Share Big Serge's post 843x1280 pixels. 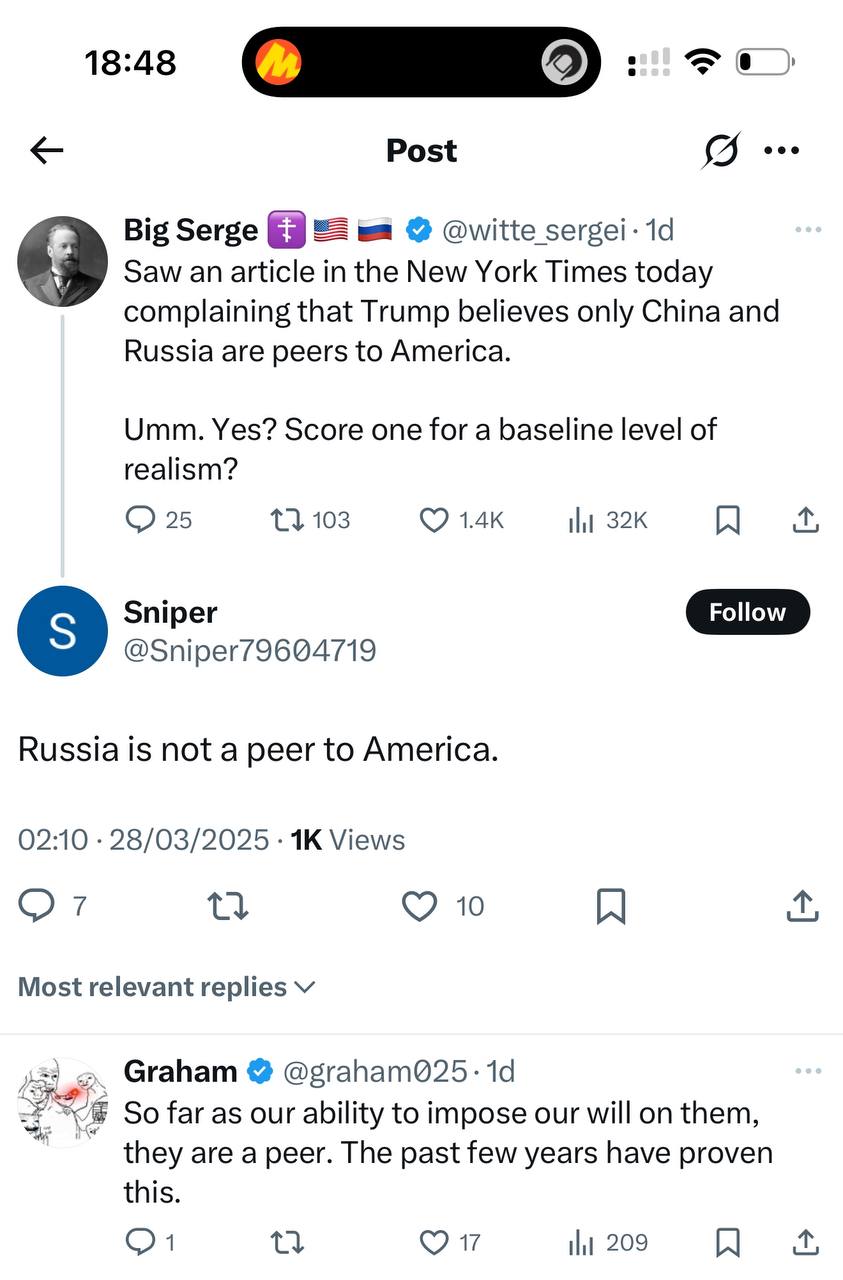coord(806,520)
